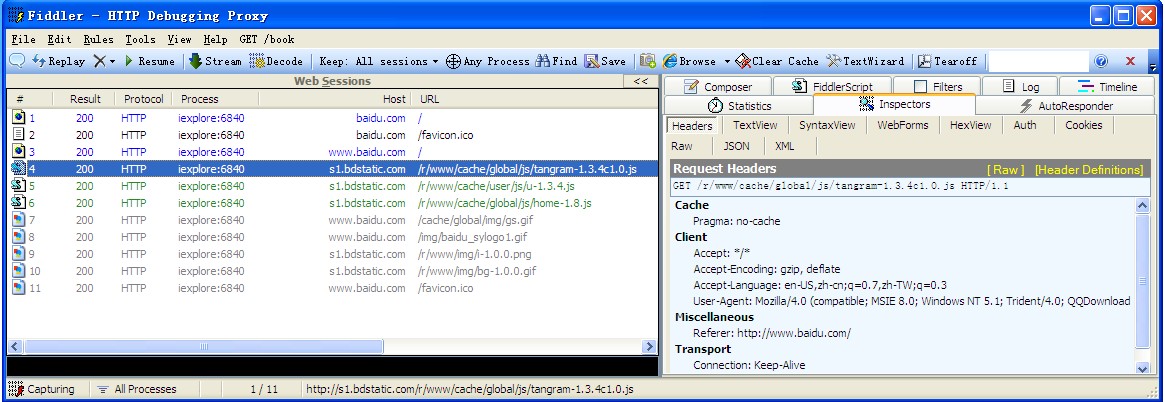
Task: Switch to the Statistics tab
Action: point(739,106)
